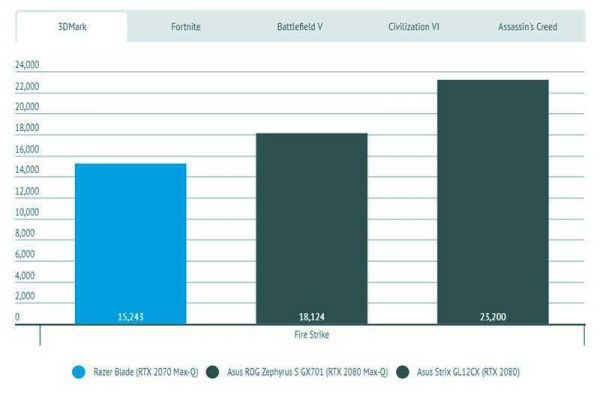
Task: Click the blue Razer Blade legend circle
Action: 78,372
